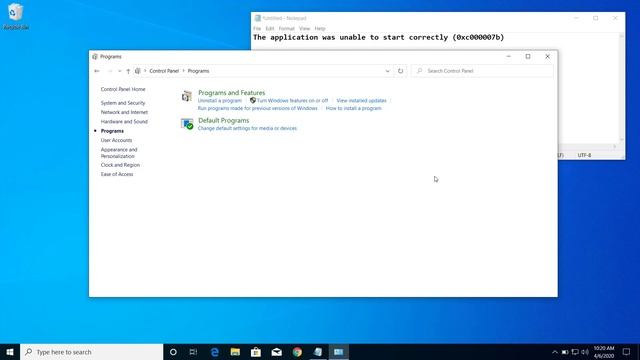Click the error text in Notepad
Image resolution: width=640 pixels, height=360 pixels.
click(378, 37)
